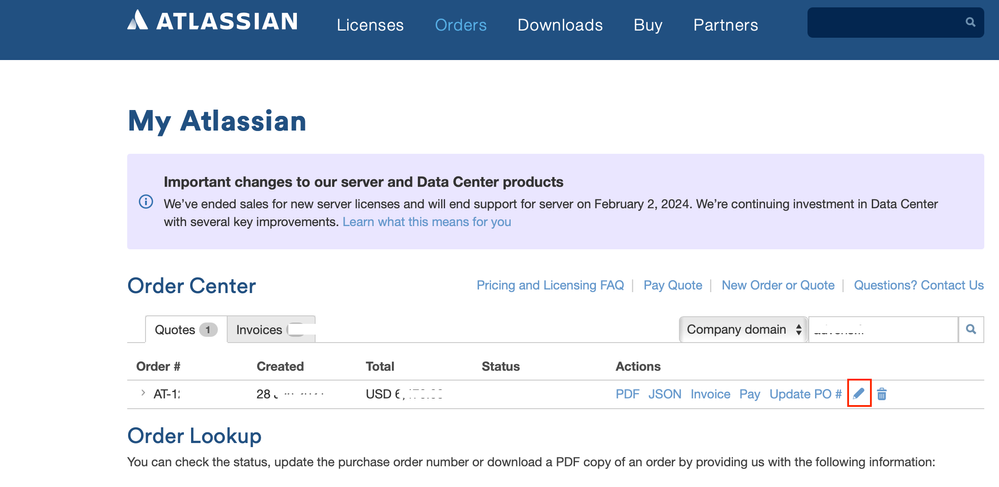Go to the Orders section
The image size is (999, 487).
point(461,25)
